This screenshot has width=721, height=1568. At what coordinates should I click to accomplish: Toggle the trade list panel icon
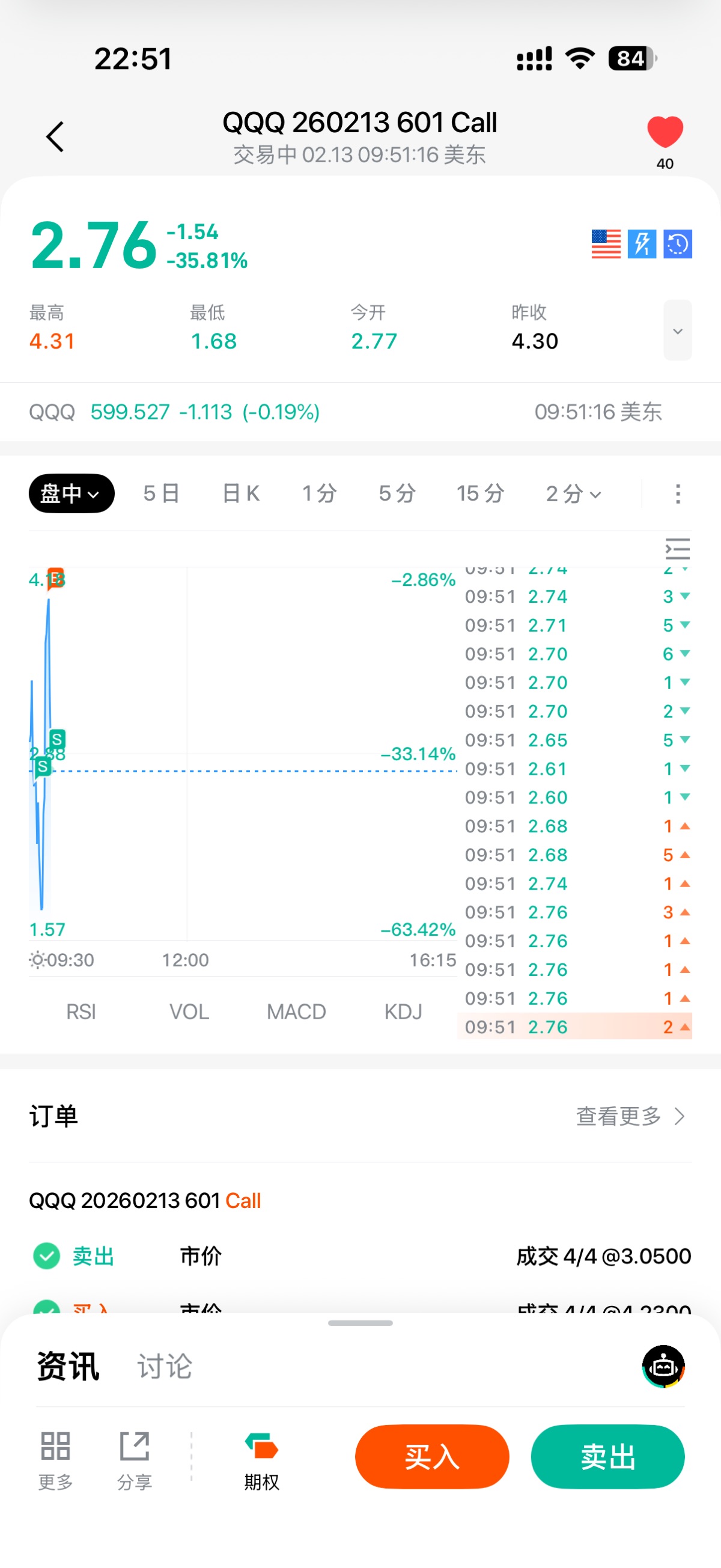(677, 549)
